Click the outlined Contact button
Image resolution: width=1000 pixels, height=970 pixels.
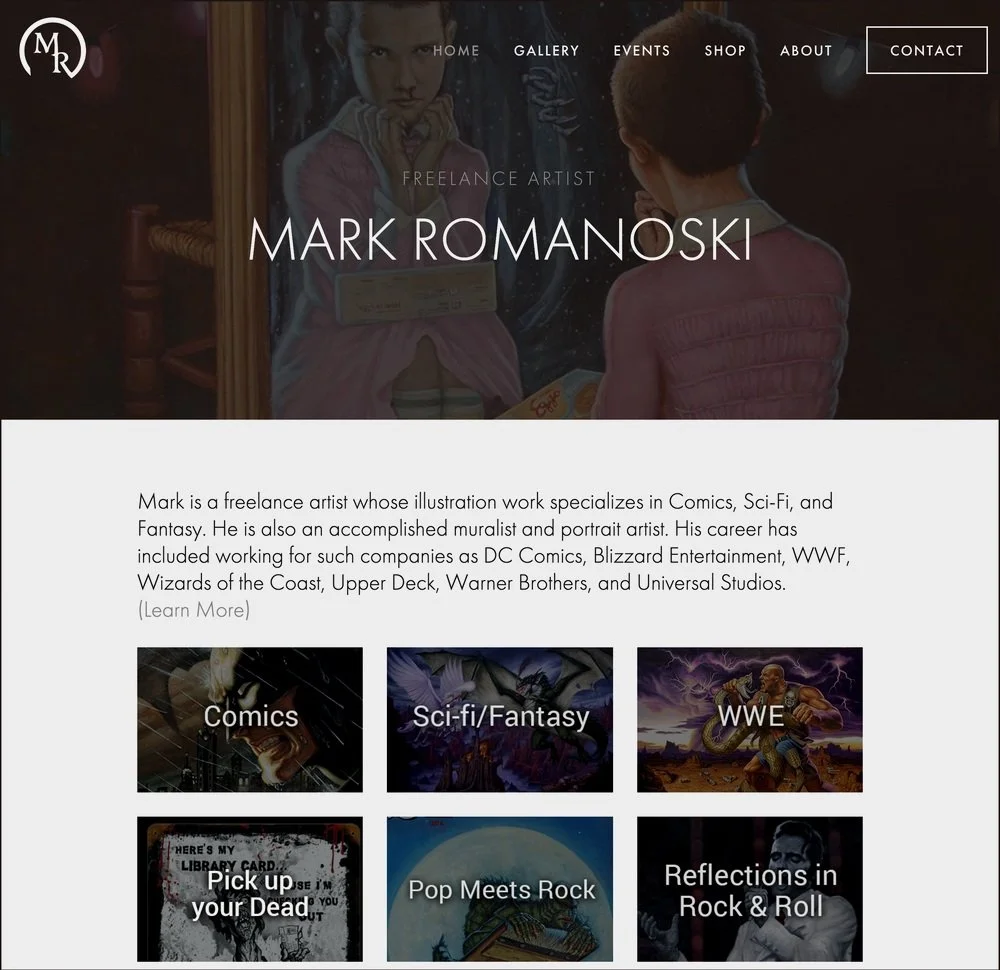tap(927, 50)
